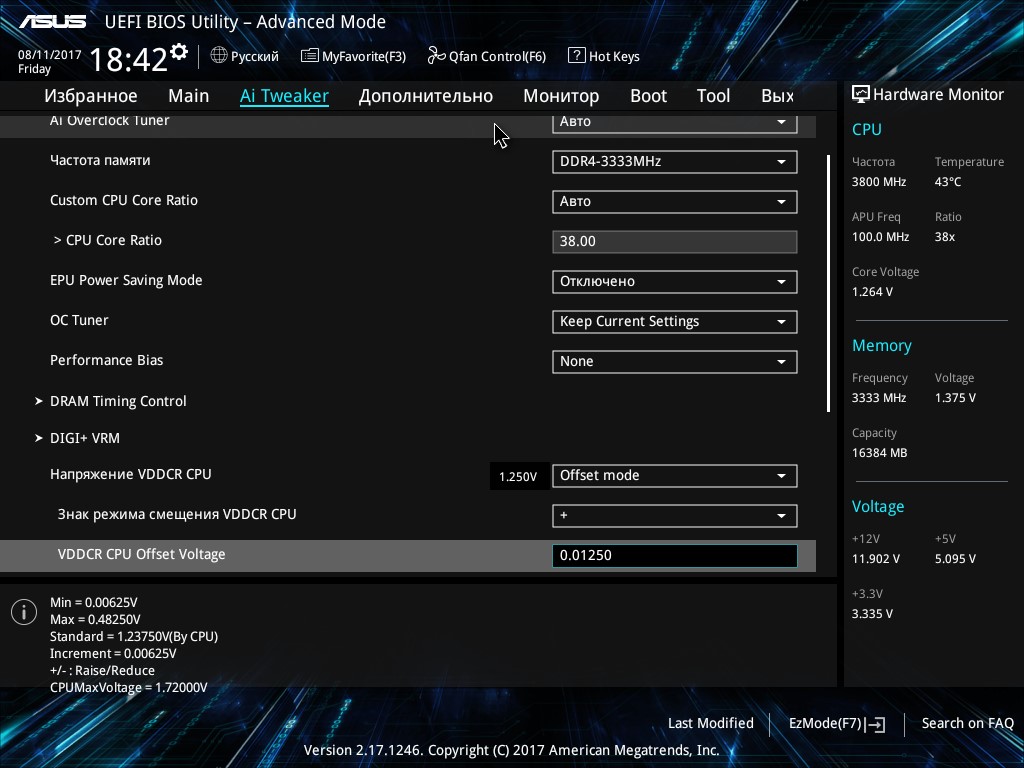The height and width of the screenshot is (768, 1024).
Task: Select the Ai Tweaker tab
Action: (x=284, y=96)
